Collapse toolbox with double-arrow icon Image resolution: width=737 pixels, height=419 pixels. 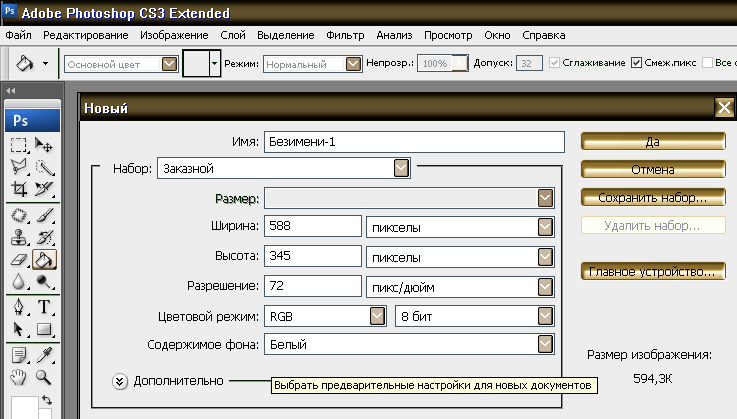pyautogui.click(x=10, y=91)
